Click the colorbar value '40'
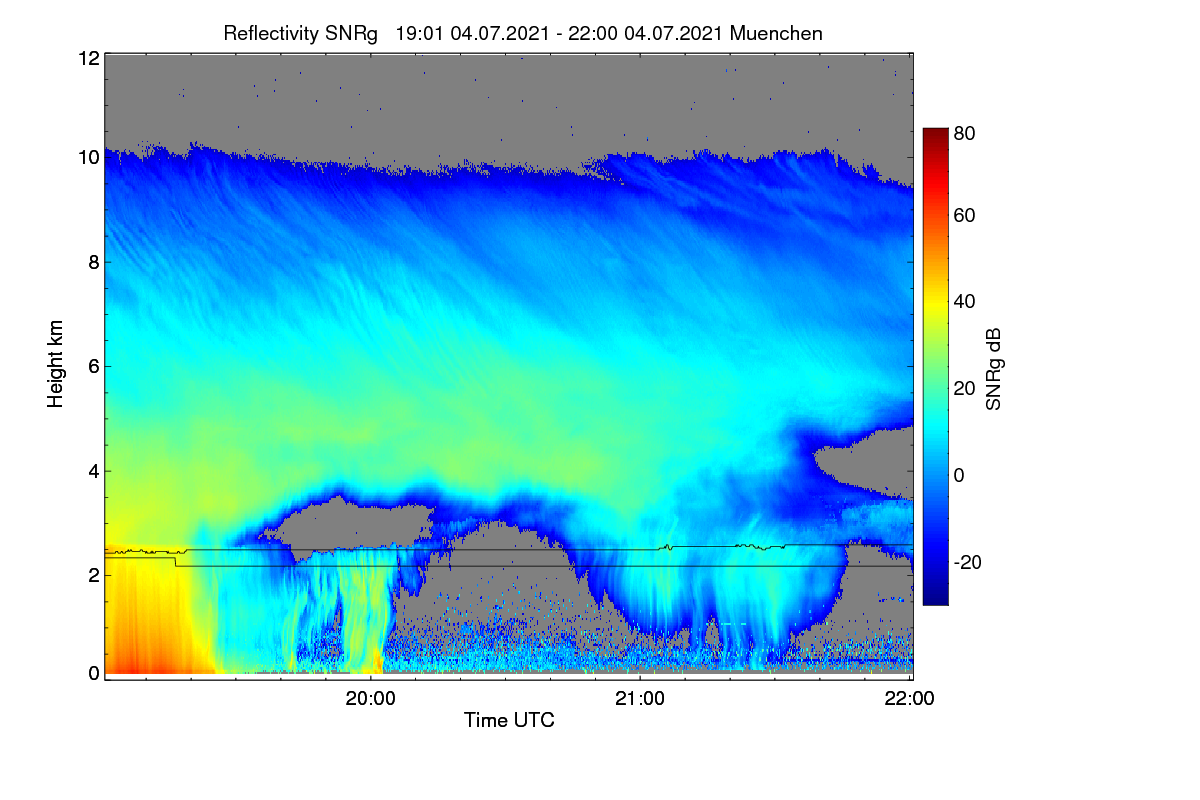Screen dimensions: 1200x800 pyautogui.click(x=965, y=301)
